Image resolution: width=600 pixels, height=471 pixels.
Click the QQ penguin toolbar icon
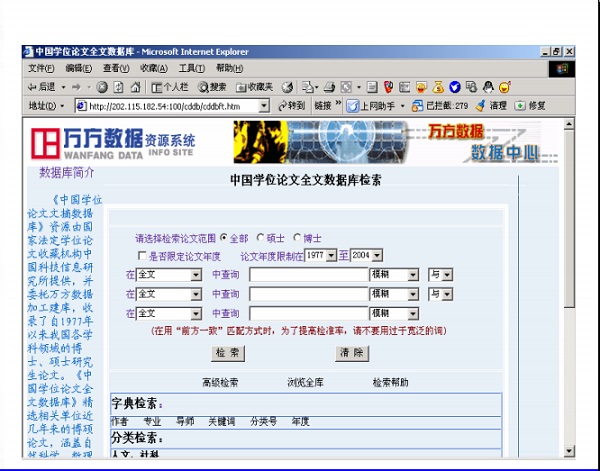coord(488,87)
